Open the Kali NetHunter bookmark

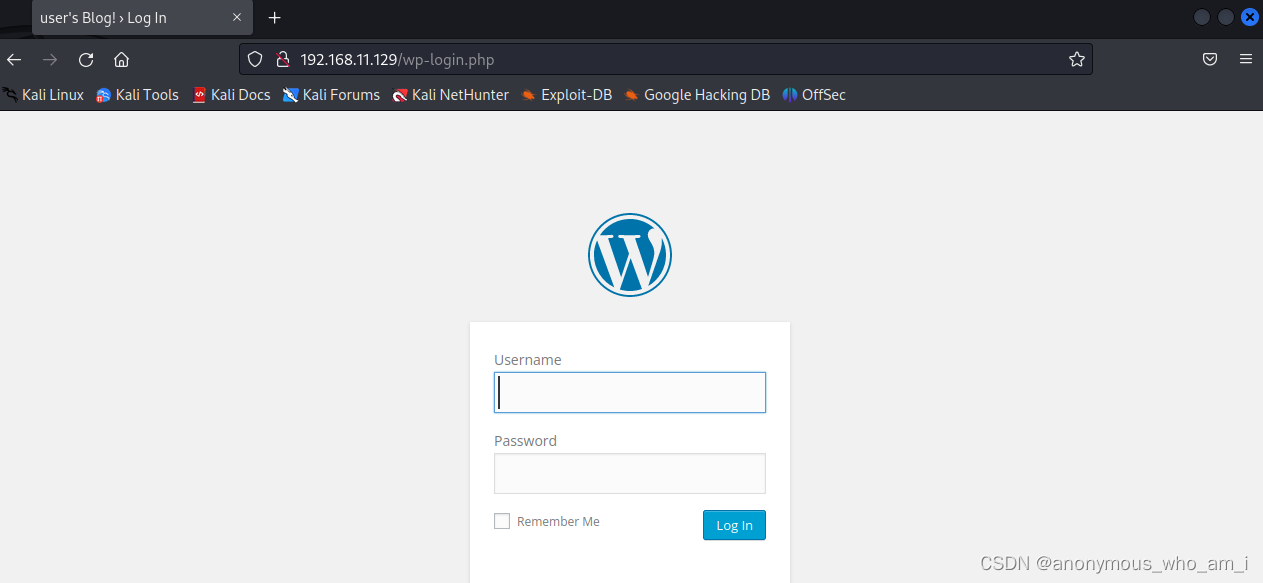pos(451,95)
